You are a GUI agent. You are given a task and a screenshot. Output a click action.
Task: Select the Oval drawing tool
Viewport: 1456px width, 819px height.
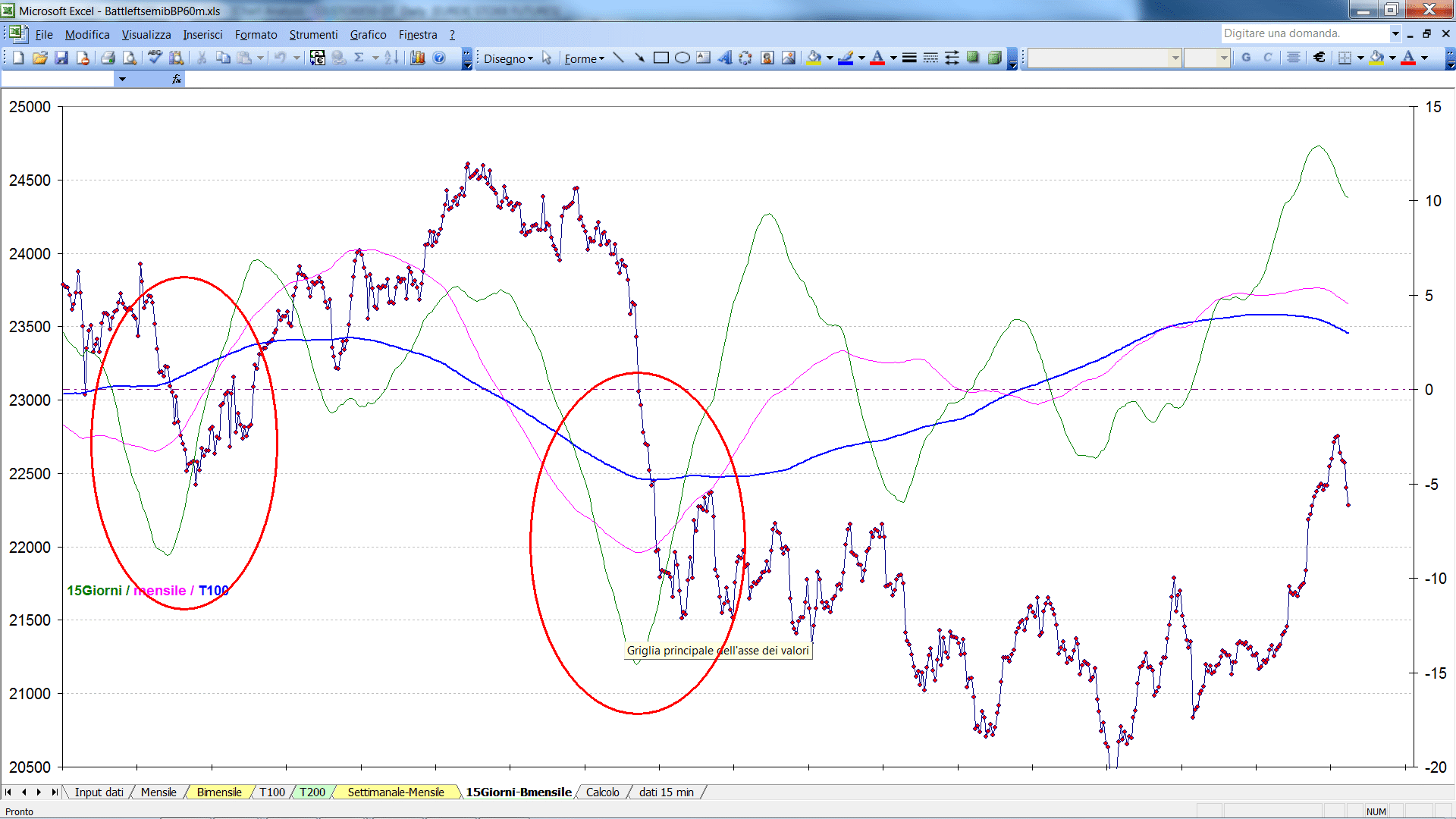[x=682, y=58]
